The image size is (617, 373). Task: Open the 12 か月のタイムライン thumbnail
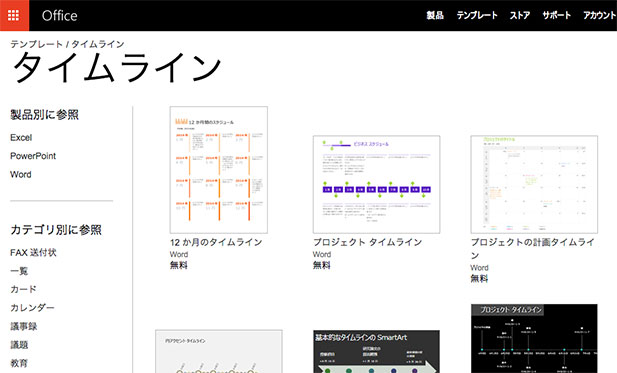[219, 170]
